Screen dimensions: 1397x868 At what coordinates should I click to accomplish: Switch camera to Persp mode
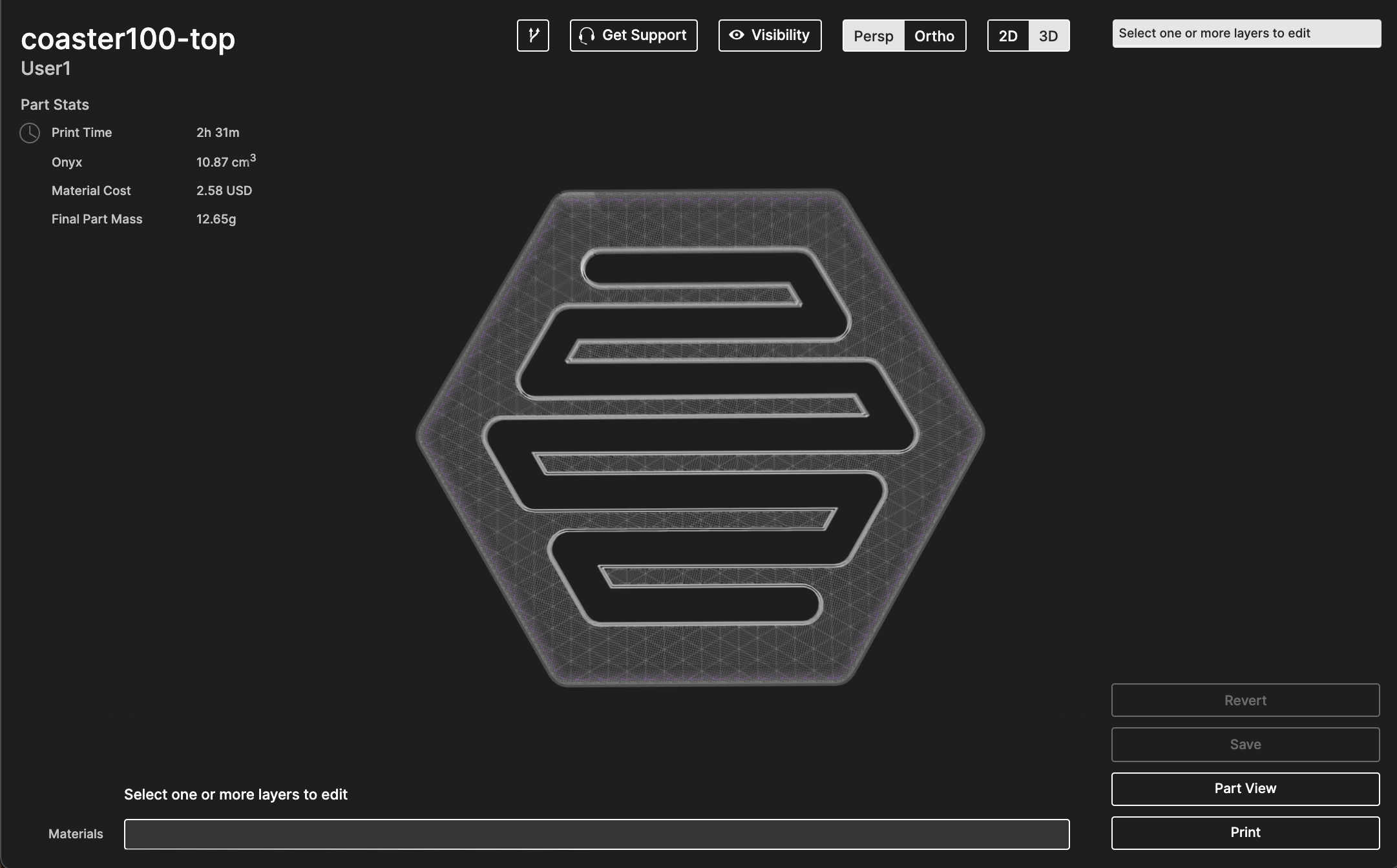tap(873, 36)
